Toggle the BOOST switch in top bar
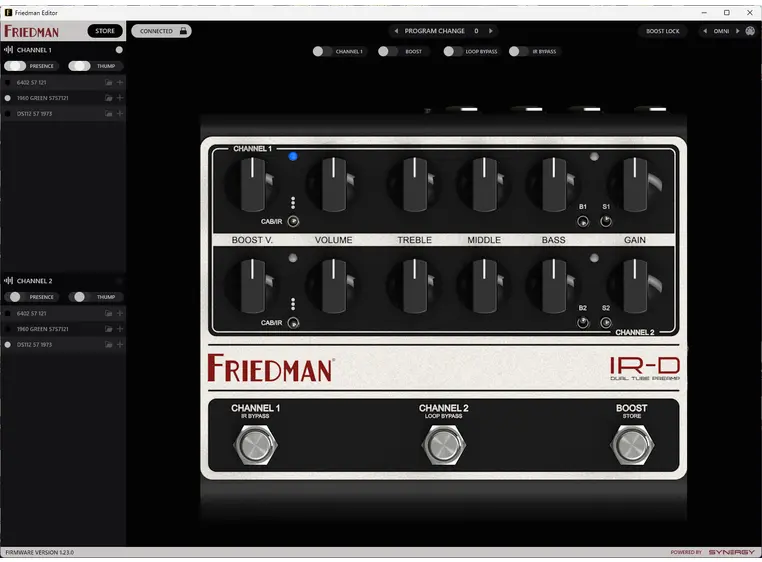Viewport: 762px width, 562px height. (x=387, y=52)
